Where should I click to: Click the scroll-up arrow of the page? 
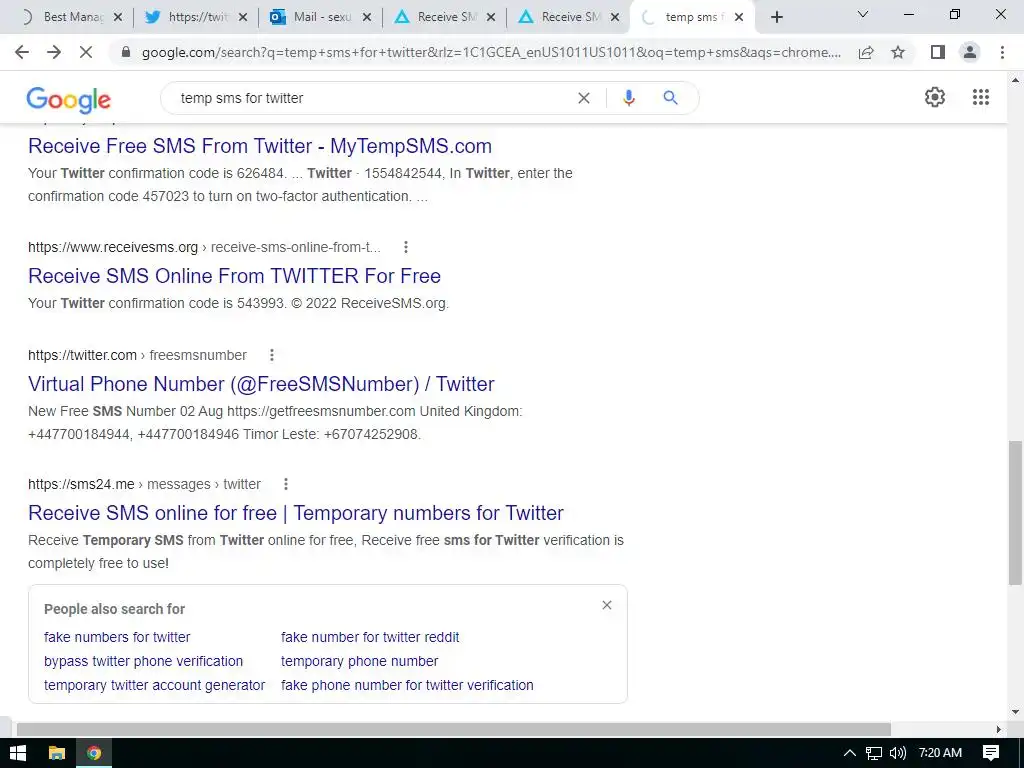pos(1015,80)
